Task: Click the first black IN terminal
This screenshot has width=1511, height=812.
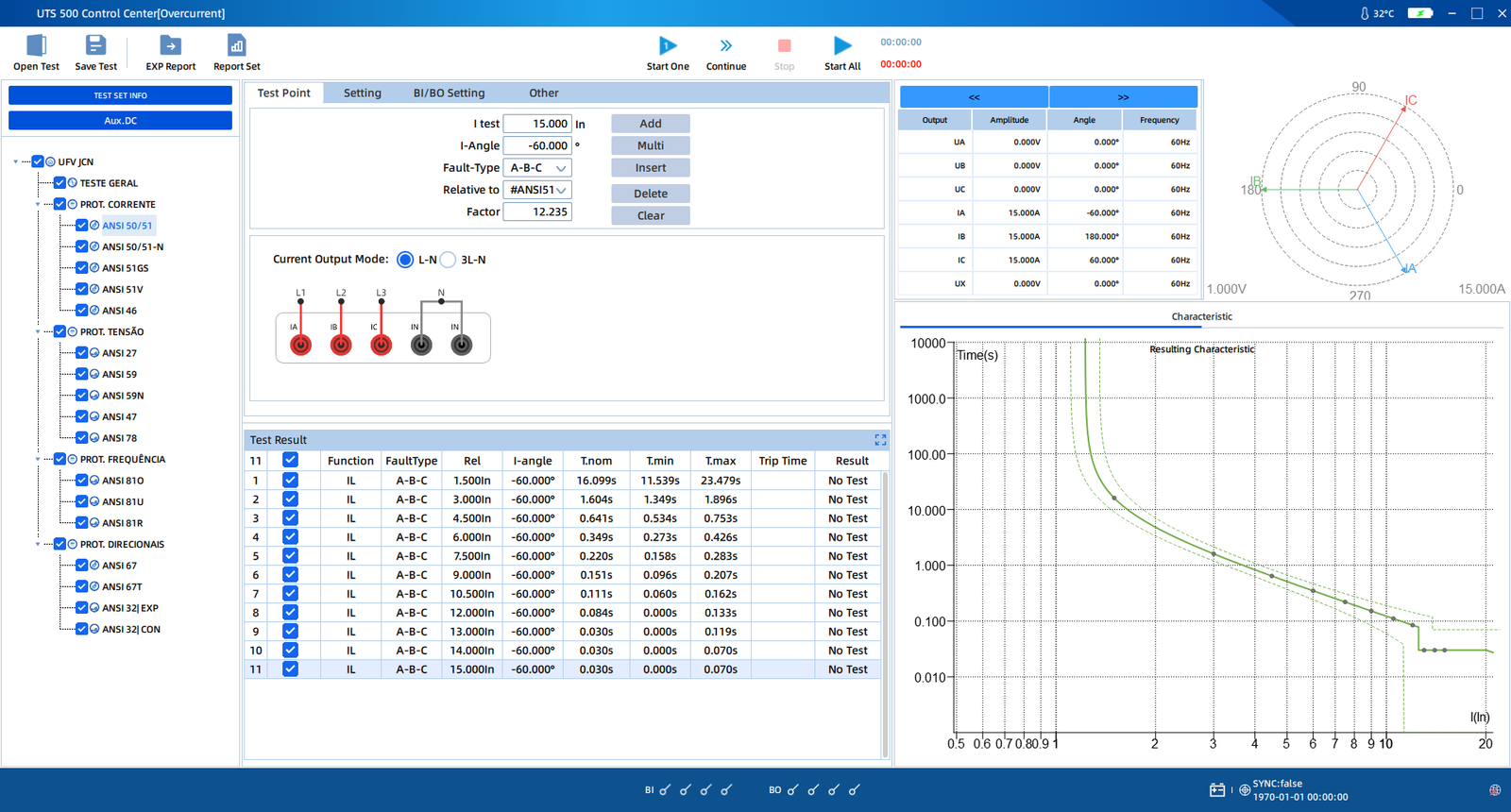Action: [x=421, y=346]
